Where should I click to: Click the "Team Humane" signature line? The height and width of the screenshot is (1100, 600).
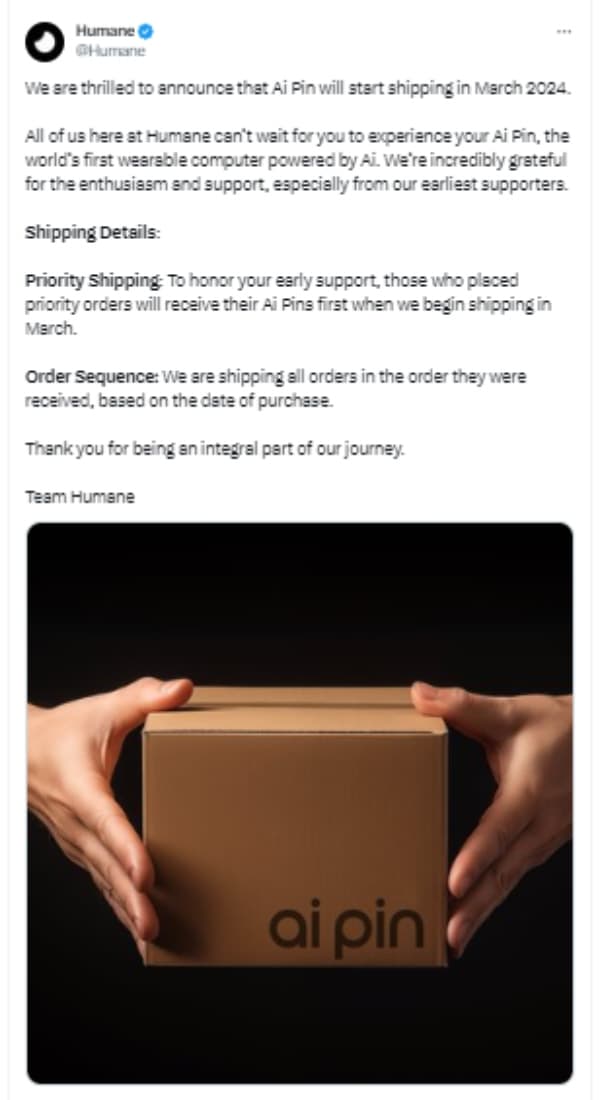(x=79, y=497)
